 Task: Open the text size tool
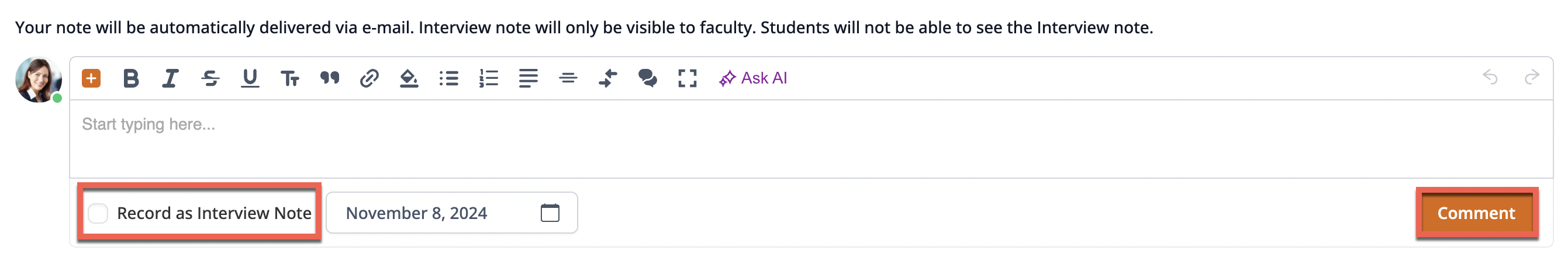point(290,78)
